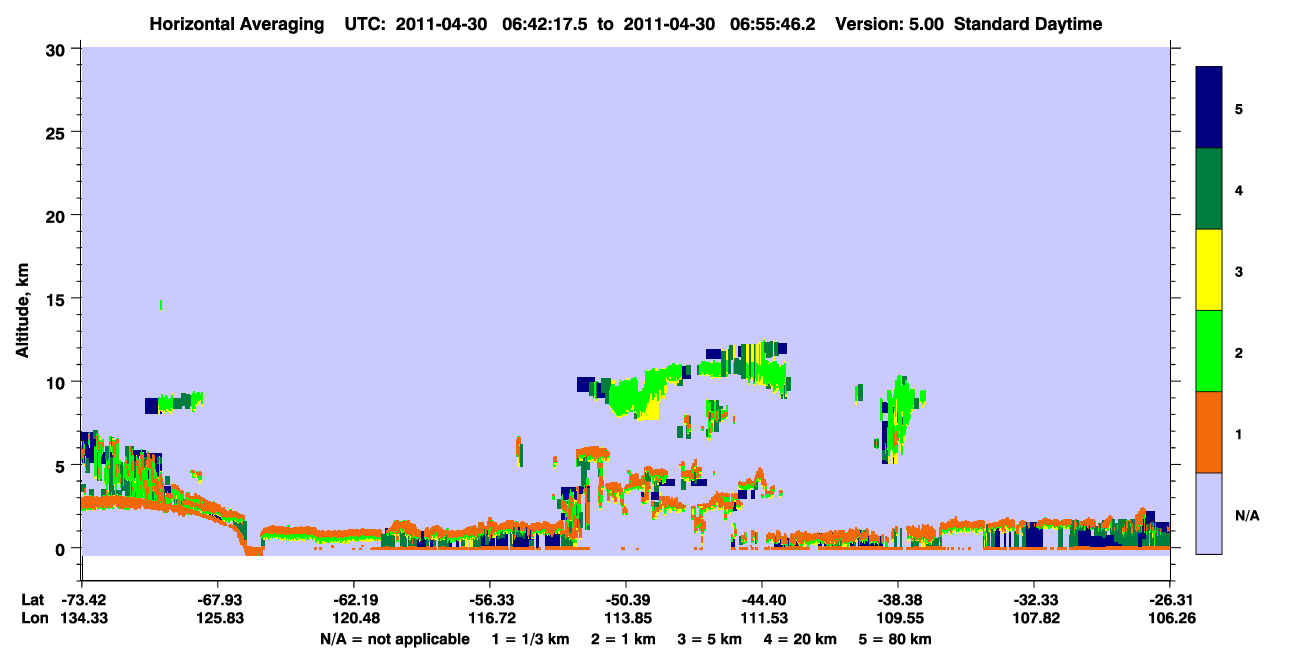The width and height of the screenshot is (1300, 667).
Task: Click the yellow colorbar segment labeled 3
Action: pos(1209,270)
